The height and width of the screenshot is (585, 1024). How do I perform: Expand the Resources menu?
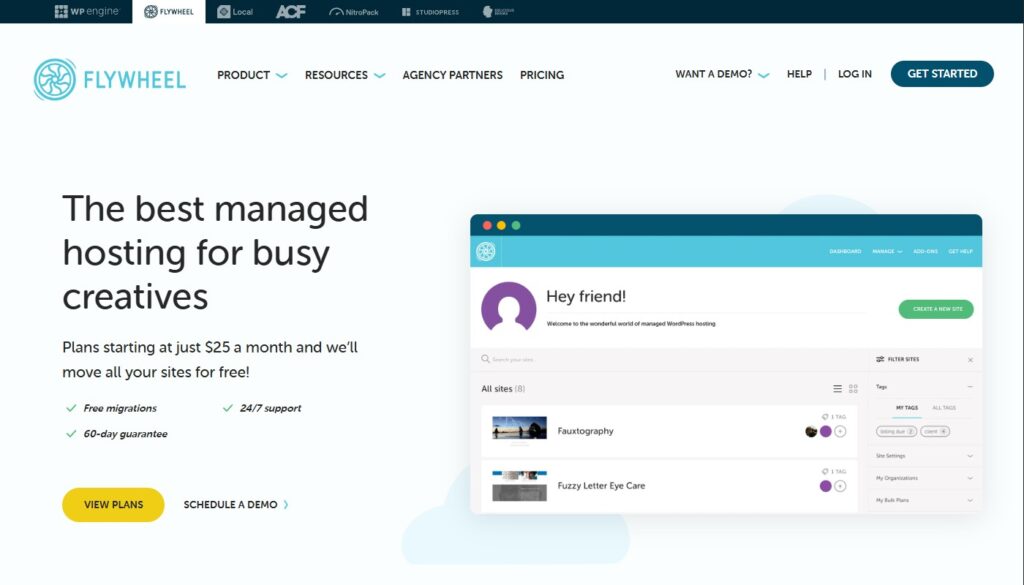coord(345,75)
